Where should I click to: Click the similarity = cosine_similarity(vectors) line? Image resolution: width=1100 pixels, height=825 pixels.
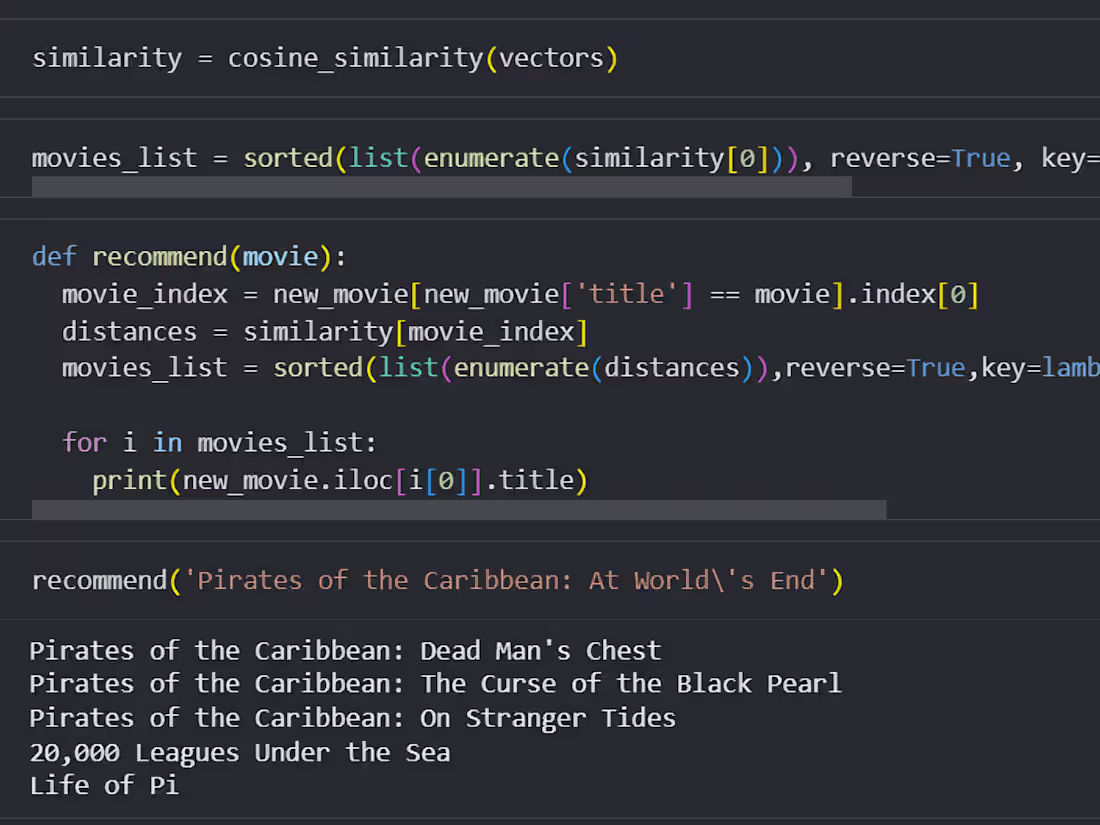click(x=325, y=58)
